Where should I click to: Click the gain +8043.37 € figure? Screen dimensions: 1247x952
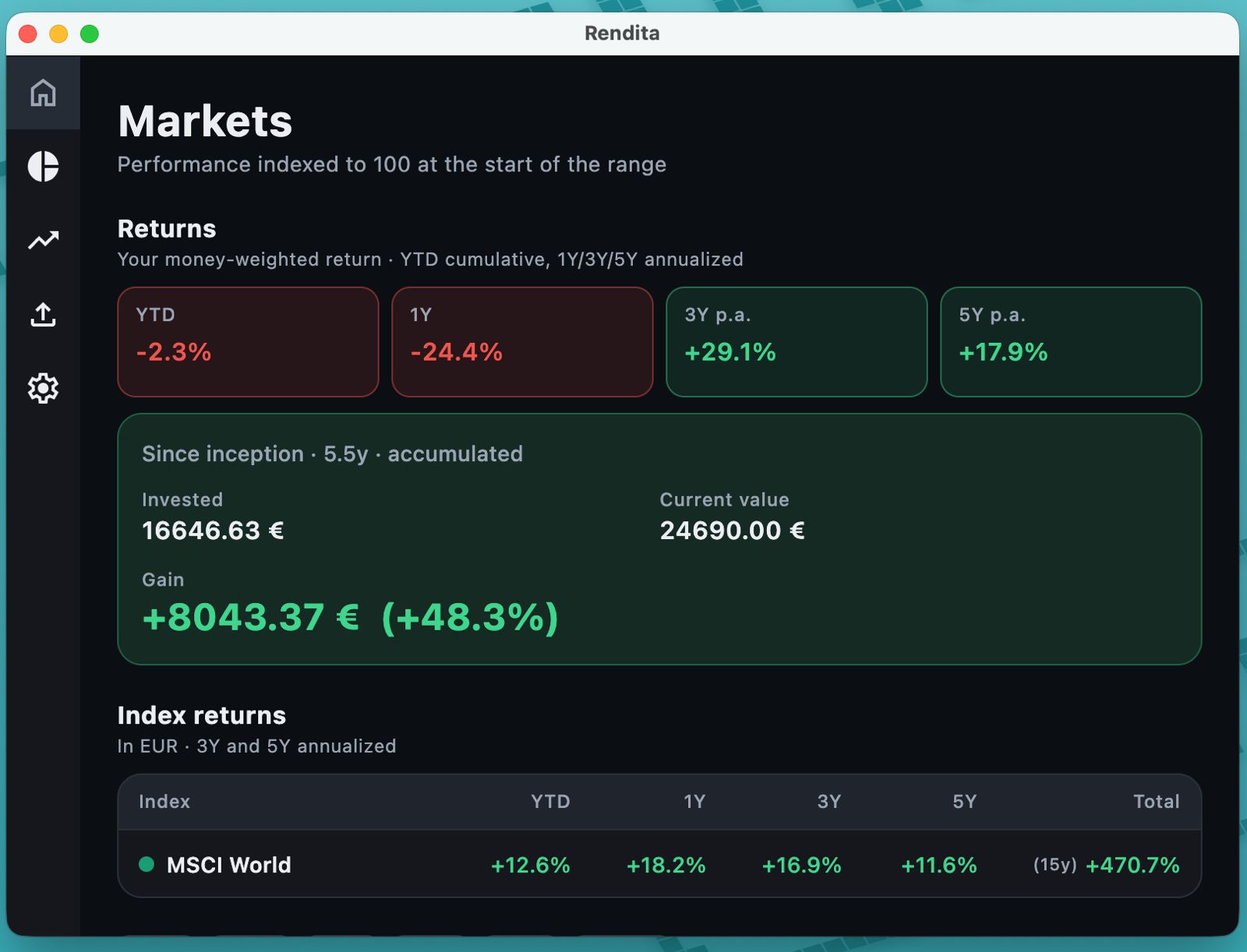tap(250, 617)
